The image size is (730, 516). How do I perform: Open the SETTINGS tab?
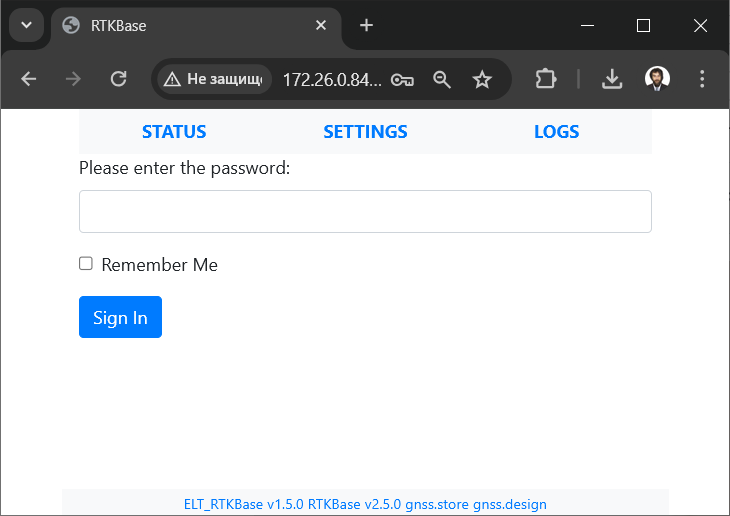(365, 132)
